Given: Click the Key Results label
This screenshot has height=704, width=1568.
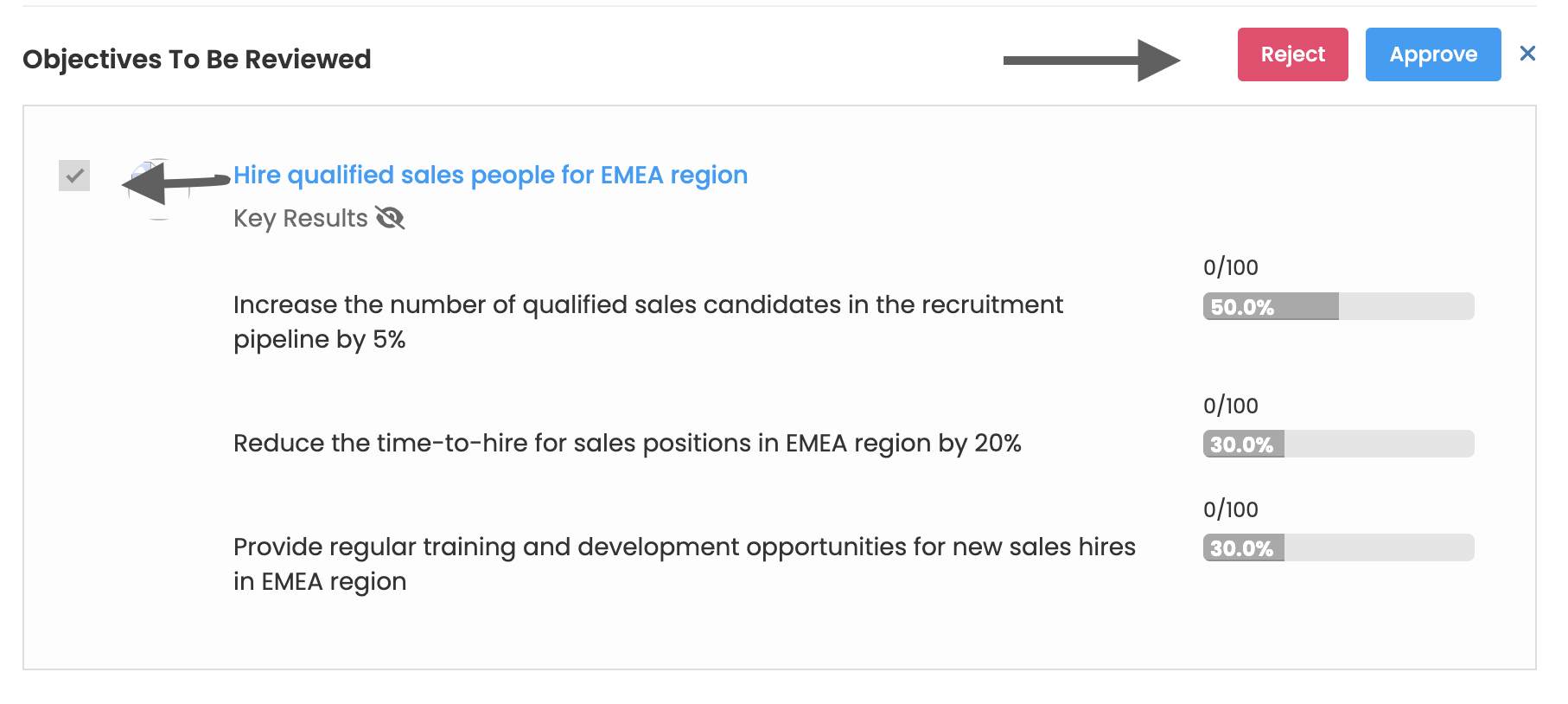Looking at the screenshot, I should point(300,218).
